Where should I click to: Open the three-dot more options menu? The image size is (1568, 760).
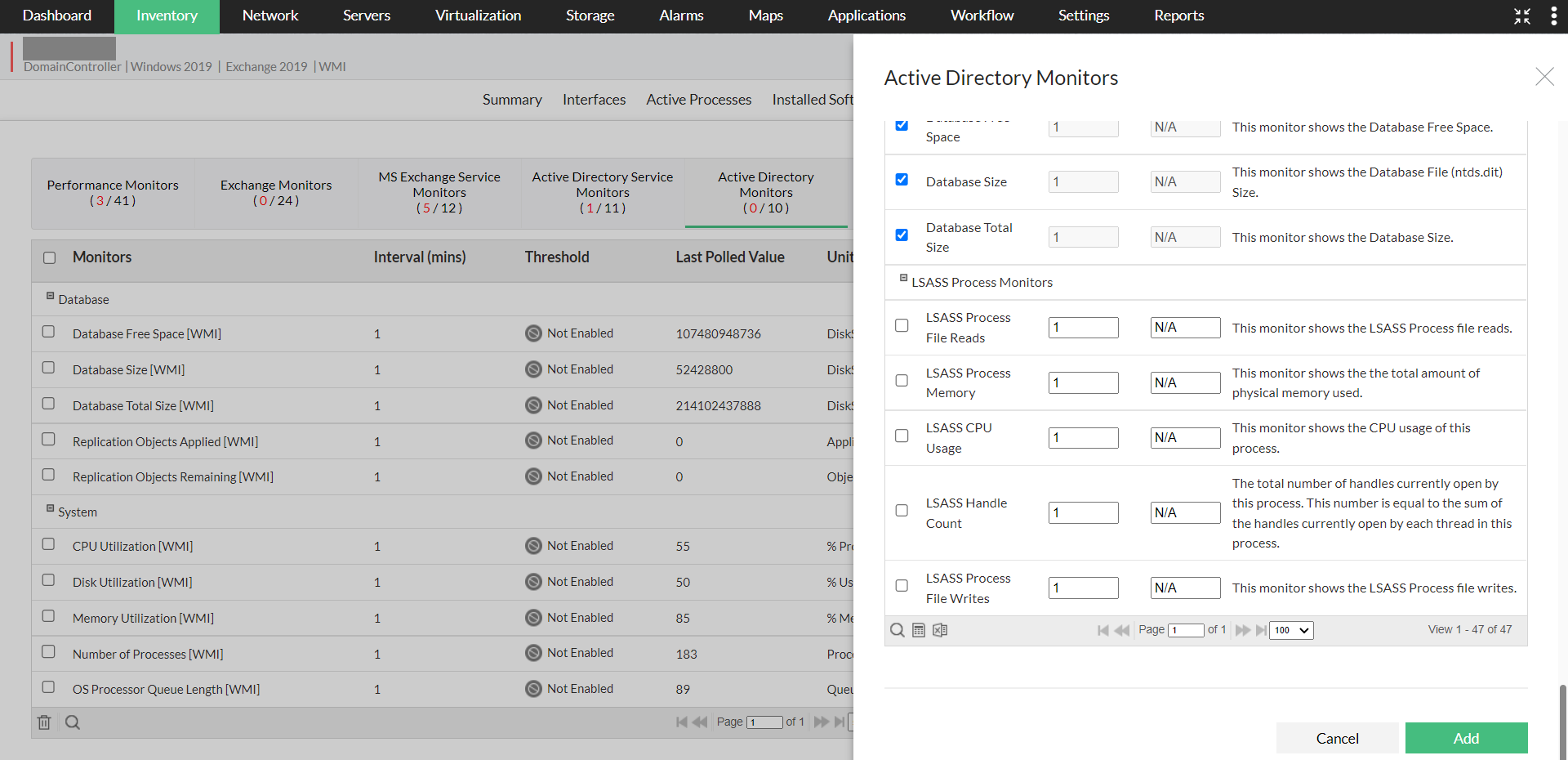tap(1553, 16)
